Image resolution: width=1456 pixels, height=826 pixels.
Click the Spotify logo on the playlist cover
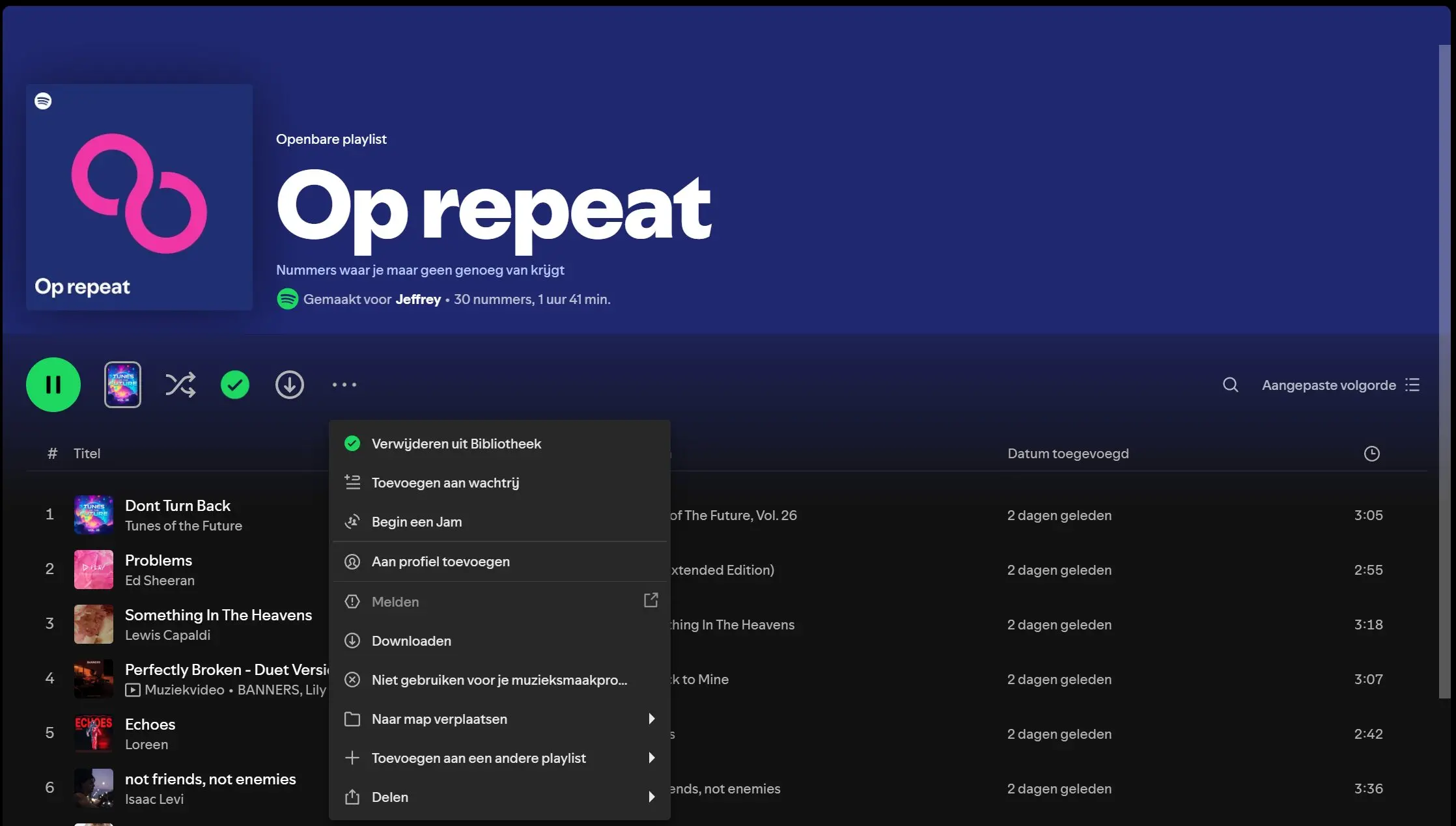coord(43,100)
